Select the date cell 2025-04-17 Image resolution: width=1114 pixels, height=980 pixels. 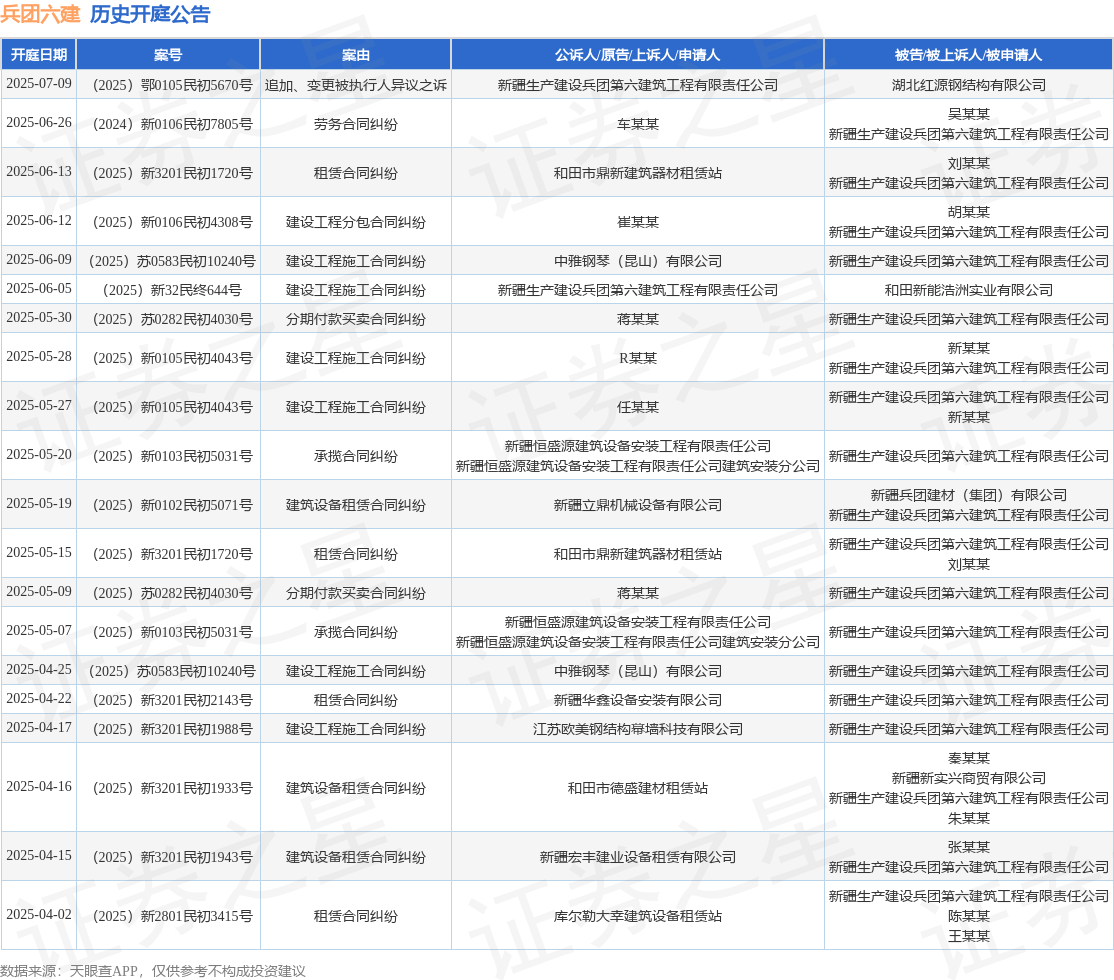(39, 728)
